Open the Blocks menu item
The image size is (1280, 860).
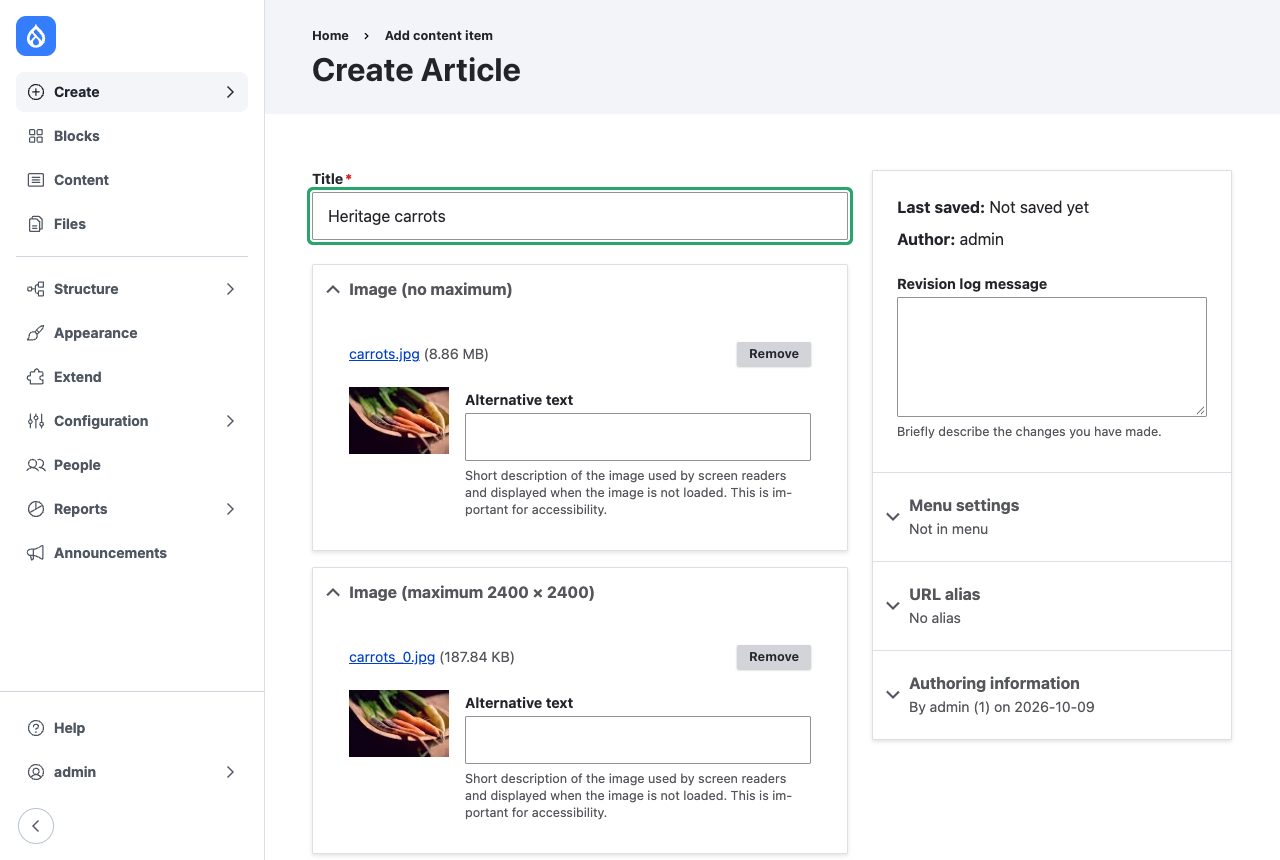pos(132,136)
